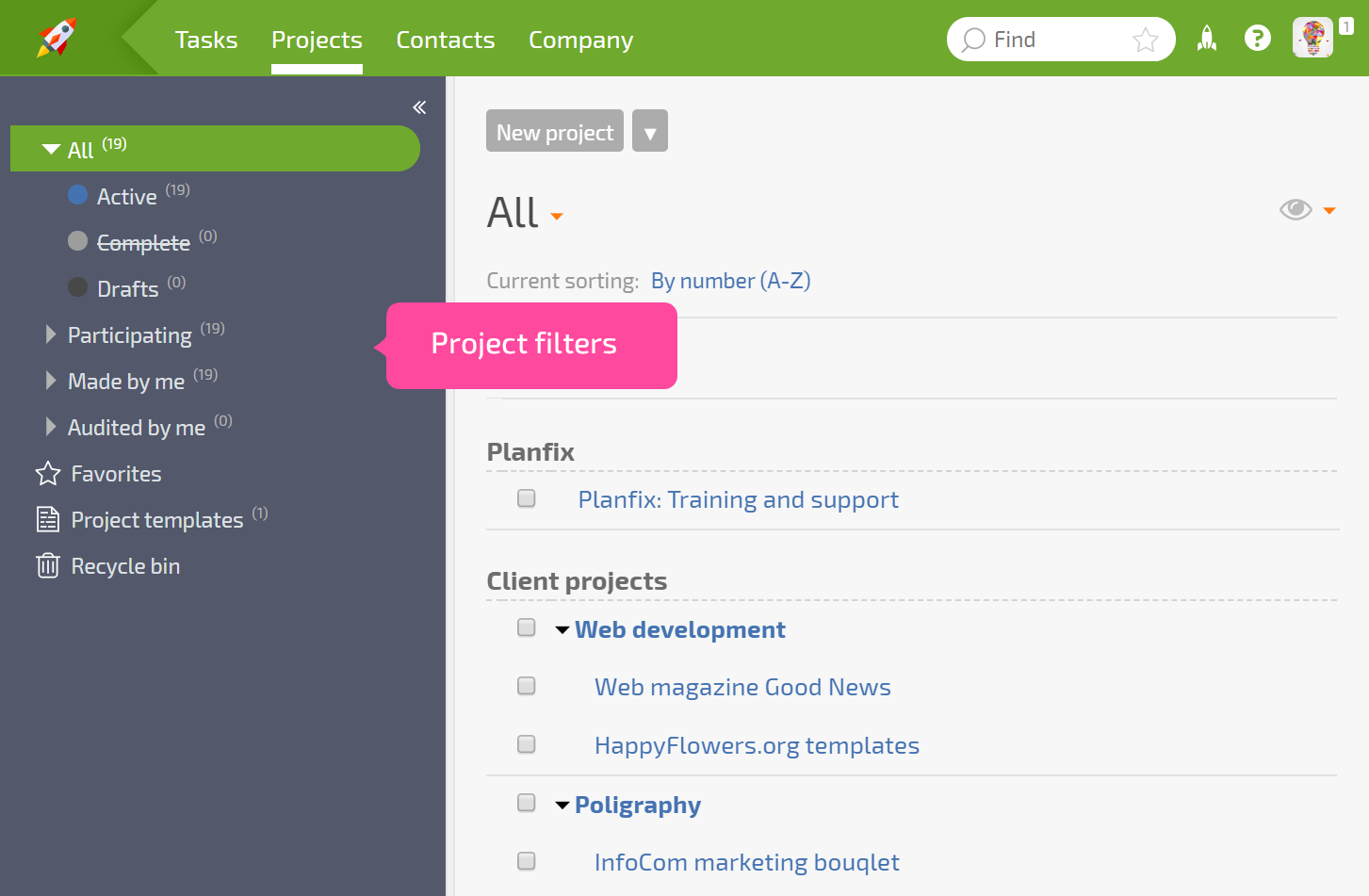
Task: Expand the Participating filter group
Action: click(51, 334)
